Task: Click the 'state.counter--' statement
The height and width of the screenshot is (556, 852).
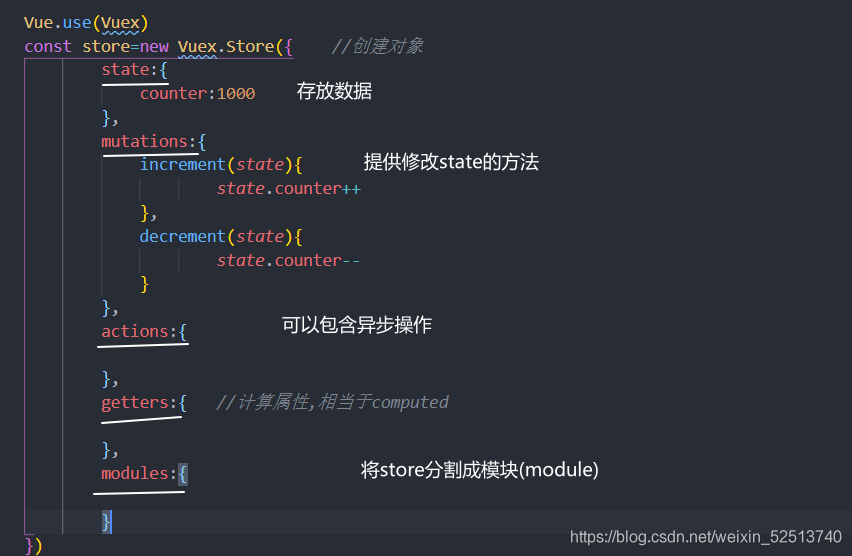Action: (288, 261)
